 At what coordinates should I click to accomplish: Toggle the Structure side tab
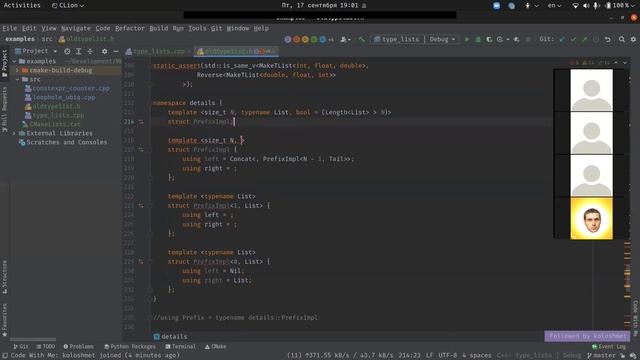(x=4, y=277)
